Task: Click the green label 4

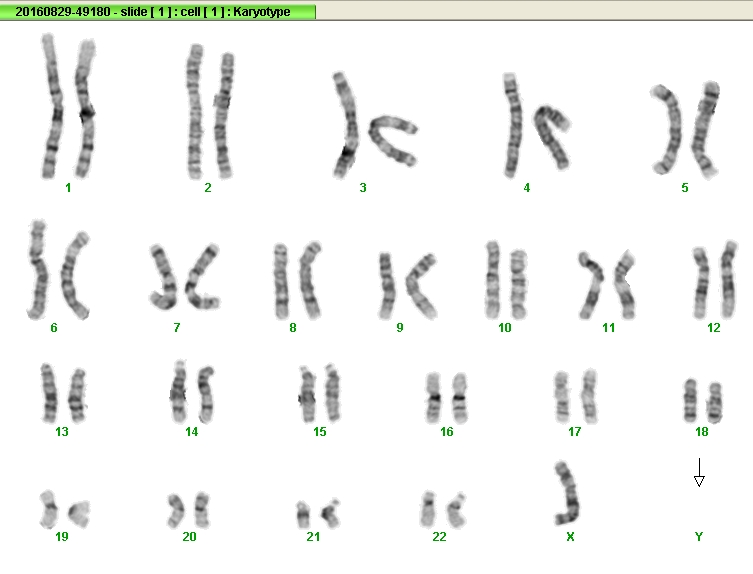Action: [527, 188]
